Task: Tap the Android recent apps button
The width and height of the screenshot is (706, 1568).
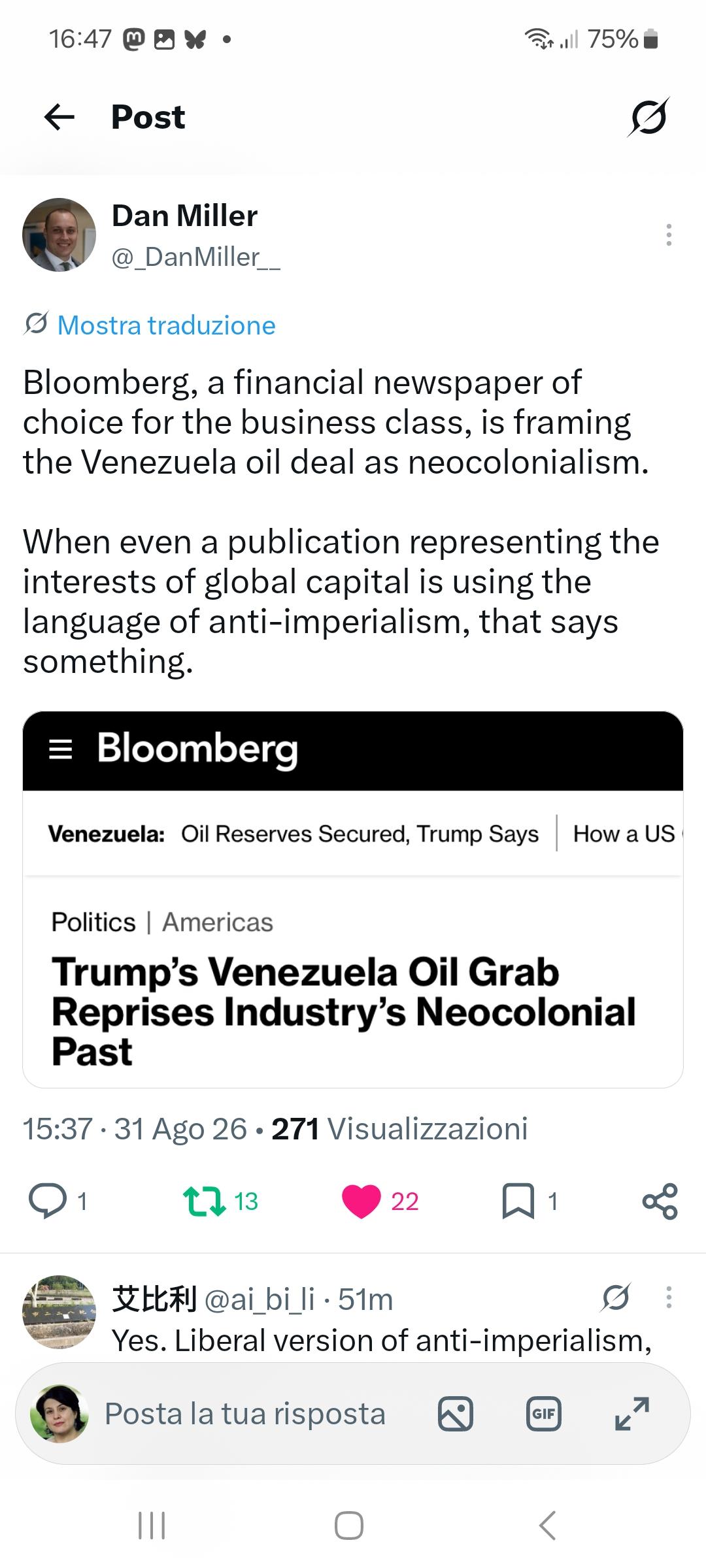Action: click(x=152, y=1526)
